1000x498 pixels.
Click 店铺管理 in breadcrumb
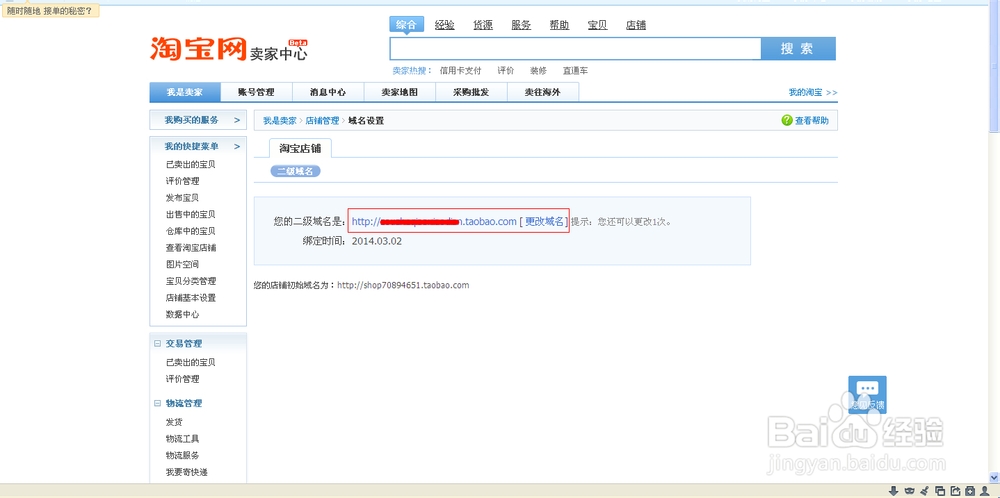pyautogui.click(x=323, y=121)
